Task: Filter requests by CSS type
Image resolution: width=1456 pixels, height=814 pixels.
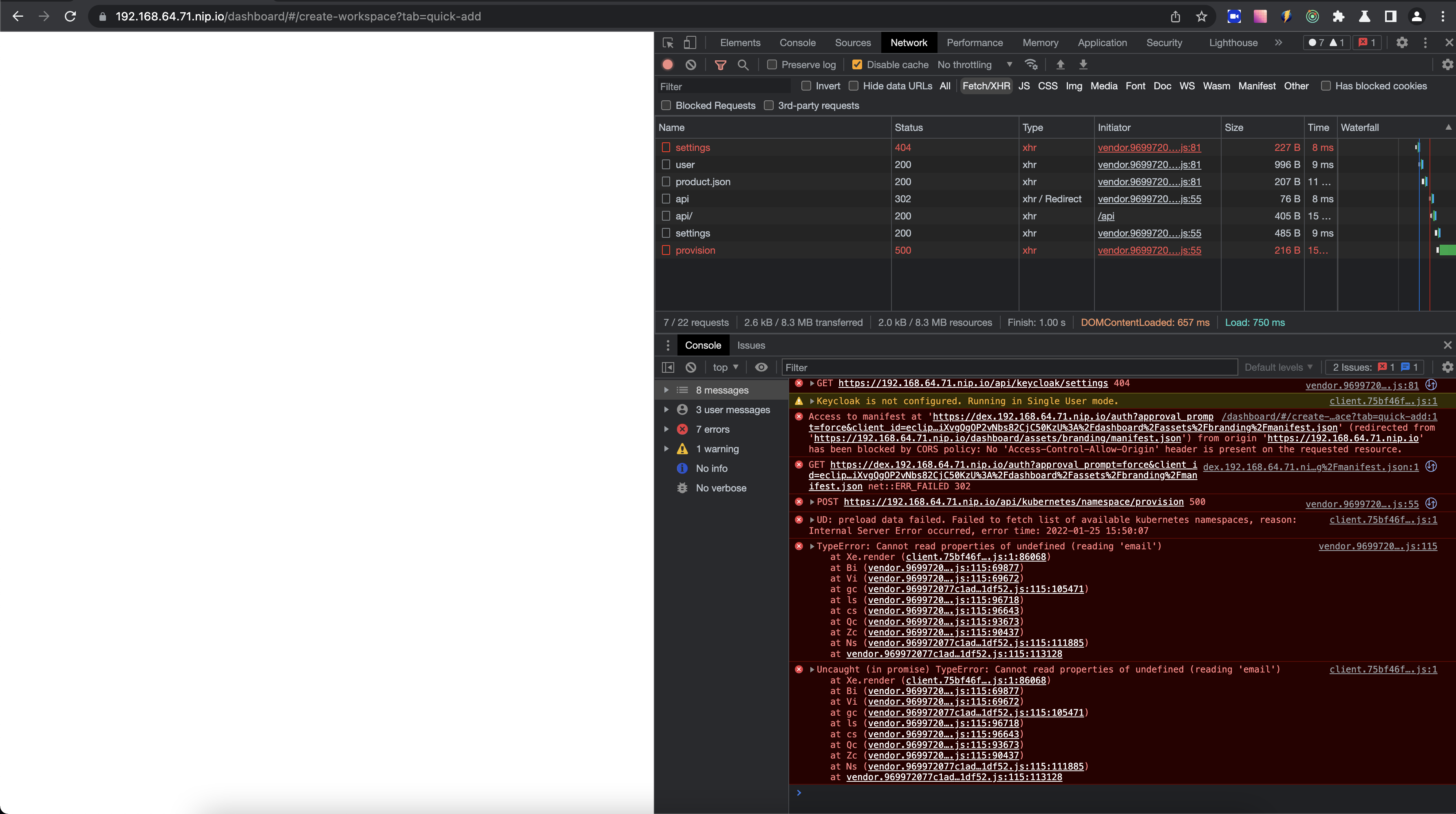Action: point(1047,86)
